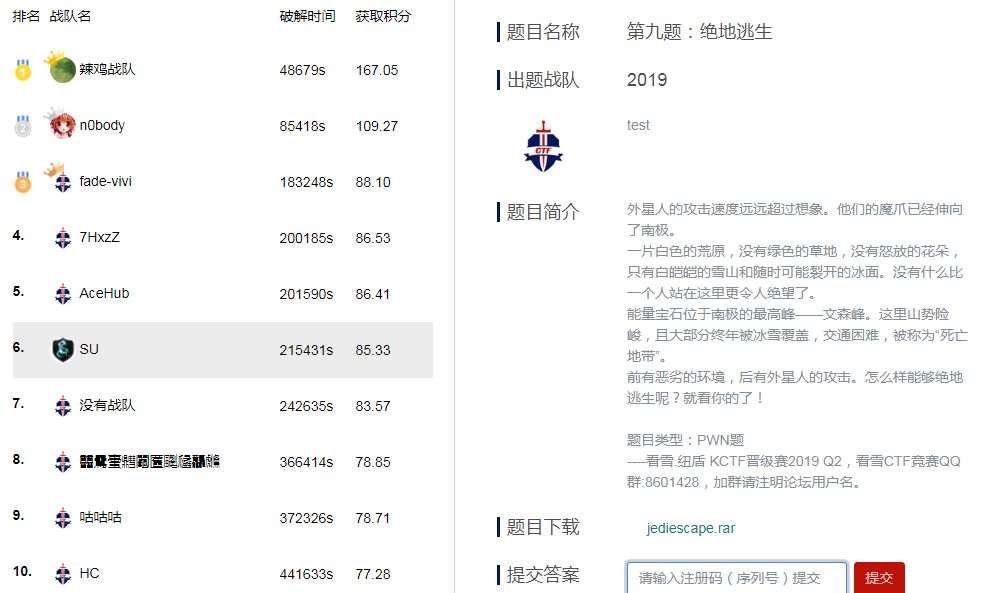Click the 没有战队 team badge icon

[63, 406]
